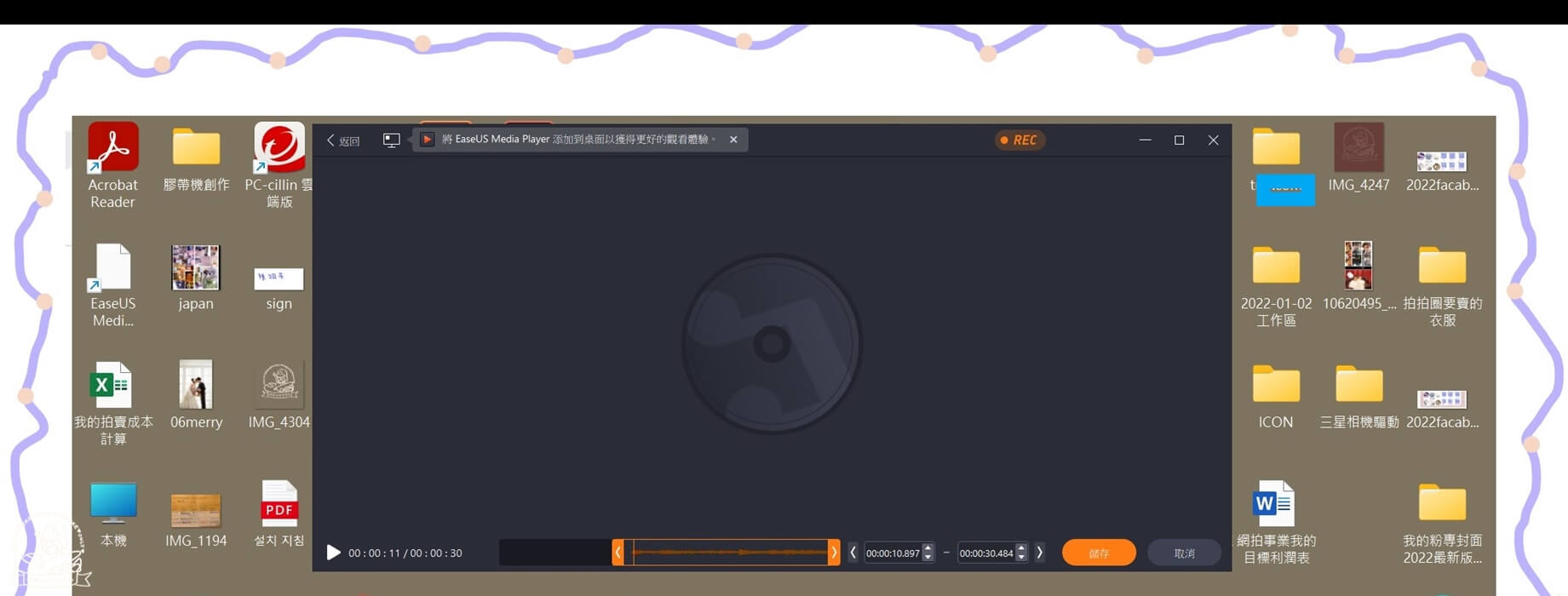1568x596 pixels.
Task: Click the 取消 cancel button
Action: (1184, 553)
